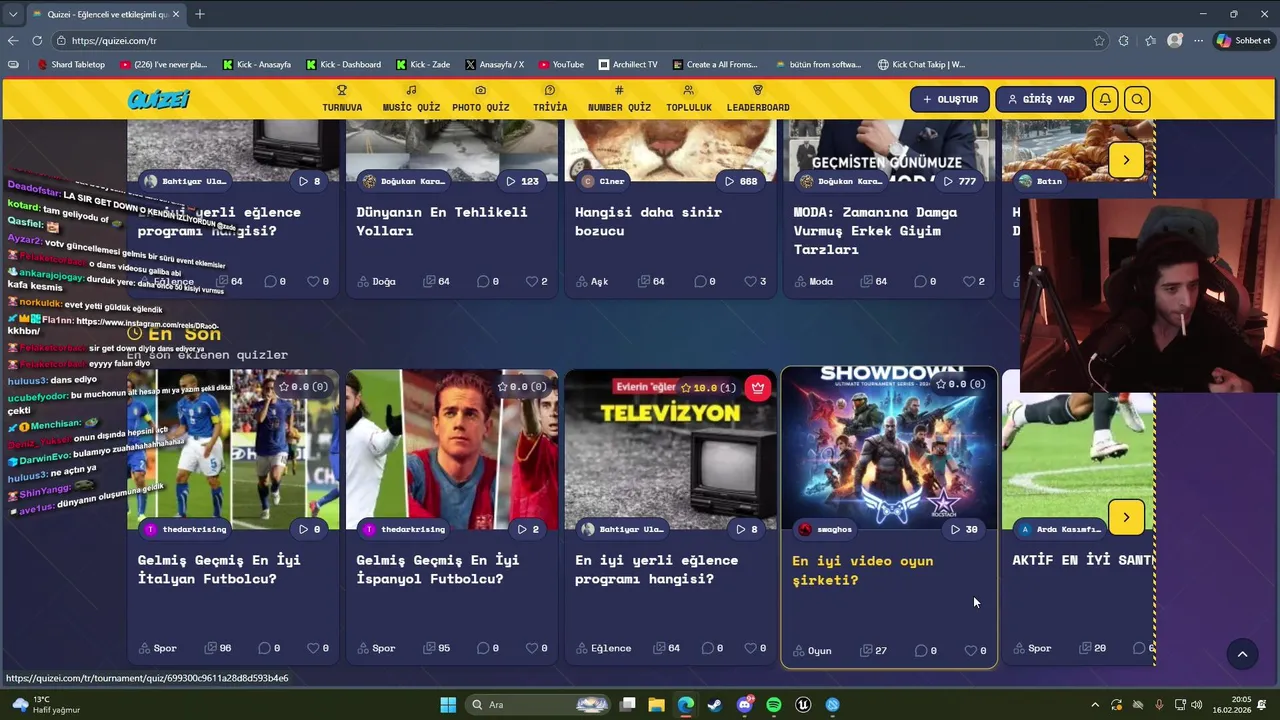The height and width of the screenshot is (720, 1280).
Task: Open 'MODA: Zamanına Damga Vurmuş' quiz title
Action: coord(876,231)
